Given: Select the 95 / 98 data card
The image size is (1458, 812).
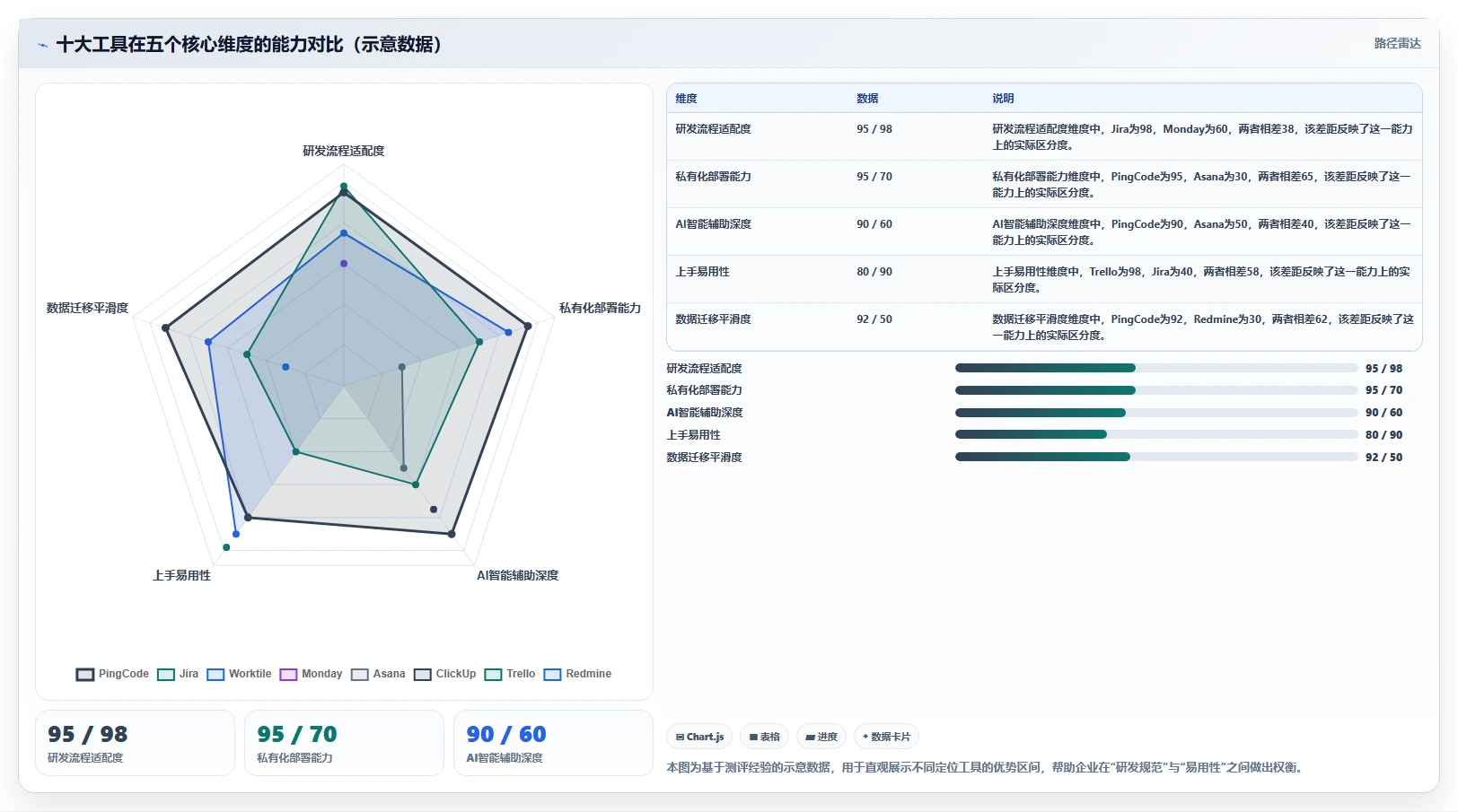Looking at the screenshot, I should tap(135, 743).
